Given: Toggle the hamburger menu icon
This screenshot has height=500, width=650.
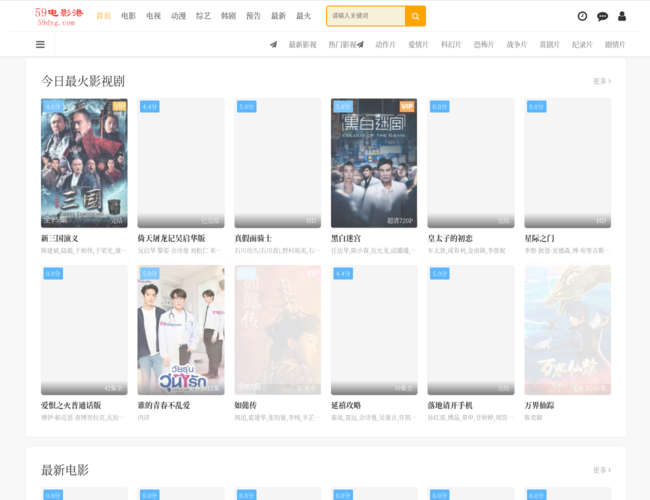Looking at the screenshot, I should pos(40,44).
